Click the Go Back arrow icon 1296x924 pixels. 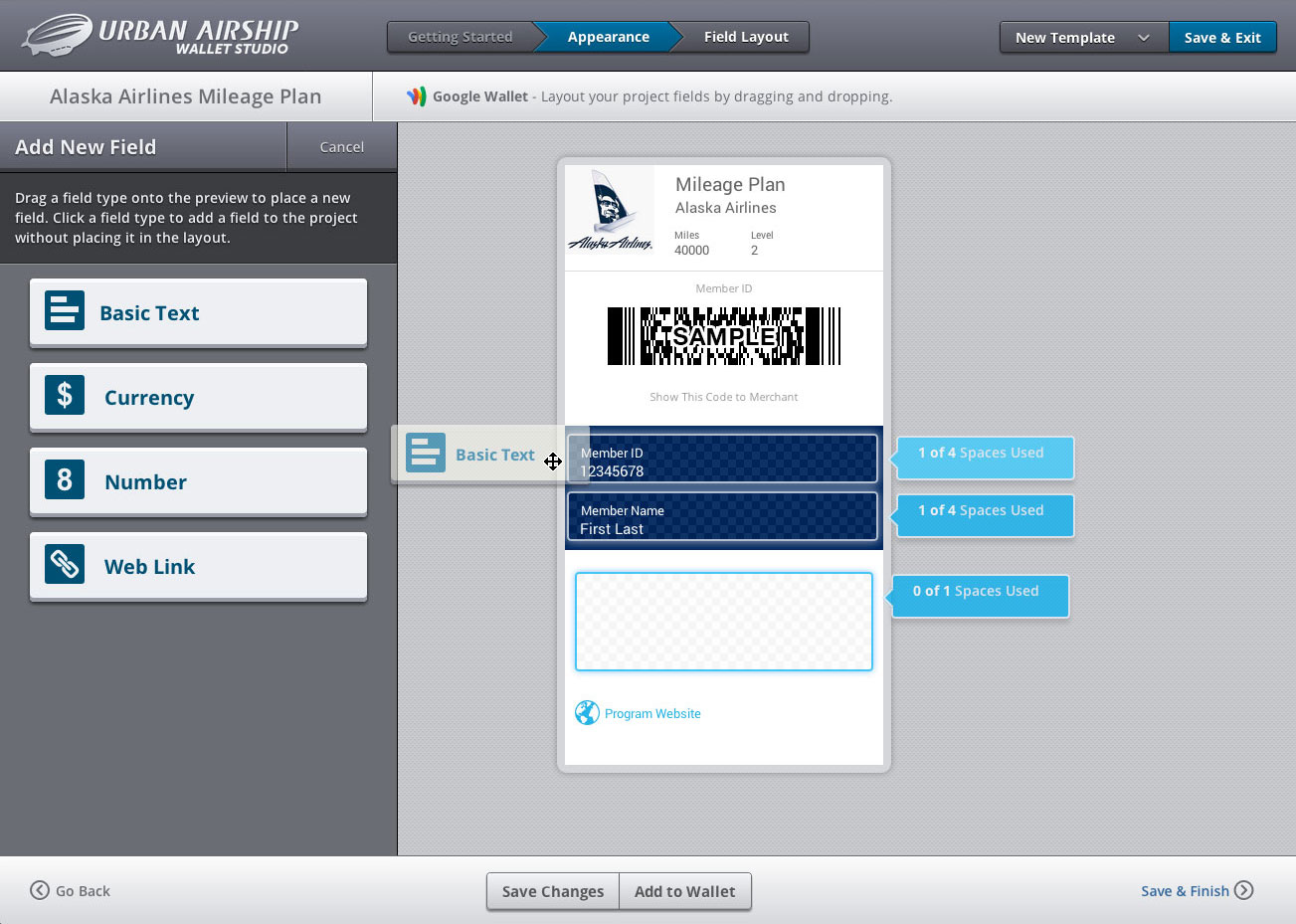pyautogui.click(x=40, y=890)
